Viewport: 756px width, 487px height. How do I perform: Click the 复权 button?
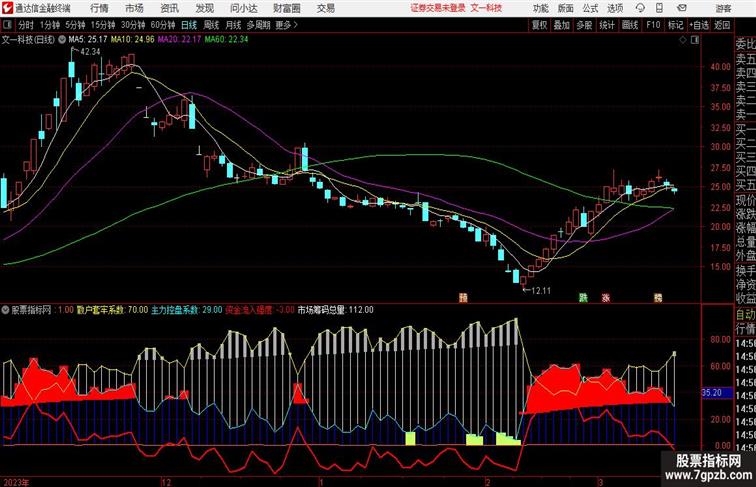coord(540,25)
